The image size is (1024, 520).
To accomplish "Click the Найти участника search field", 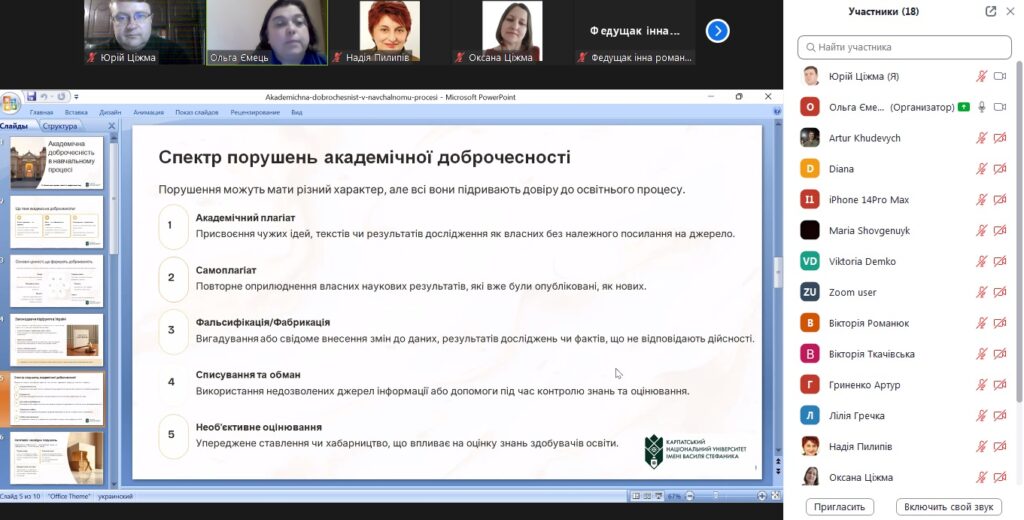I will tap(905, 47).
